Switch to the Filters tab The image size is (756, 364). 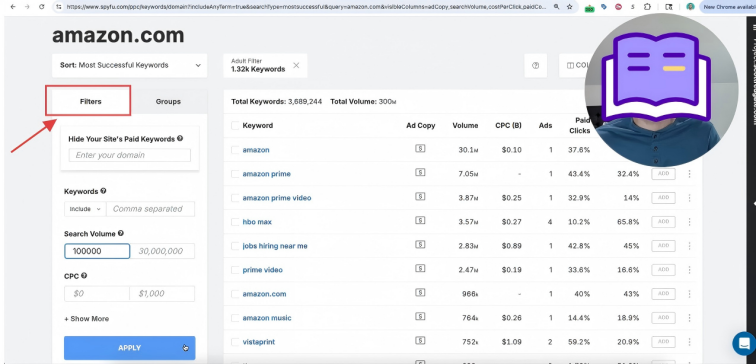point(91,101)
